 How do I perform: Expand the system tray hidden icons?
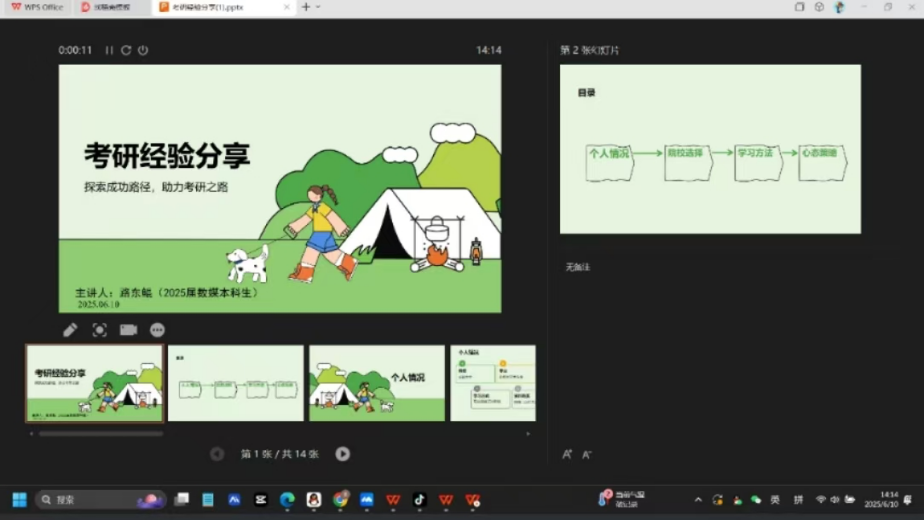[x=698, y=499]
